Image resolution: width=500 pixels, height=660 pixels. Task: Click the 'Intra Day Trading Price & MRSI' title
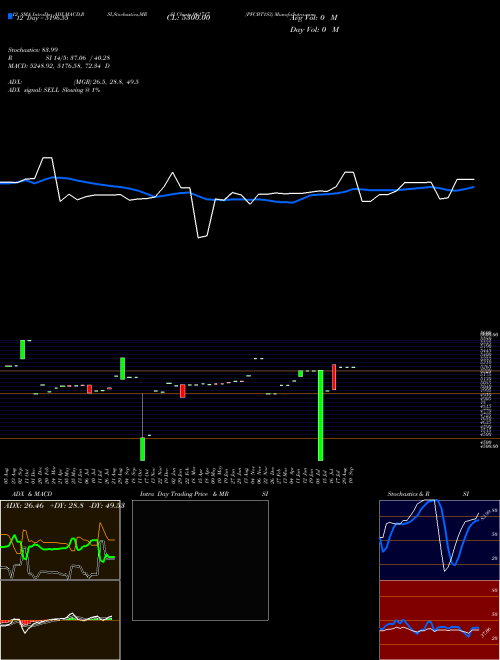204,494
